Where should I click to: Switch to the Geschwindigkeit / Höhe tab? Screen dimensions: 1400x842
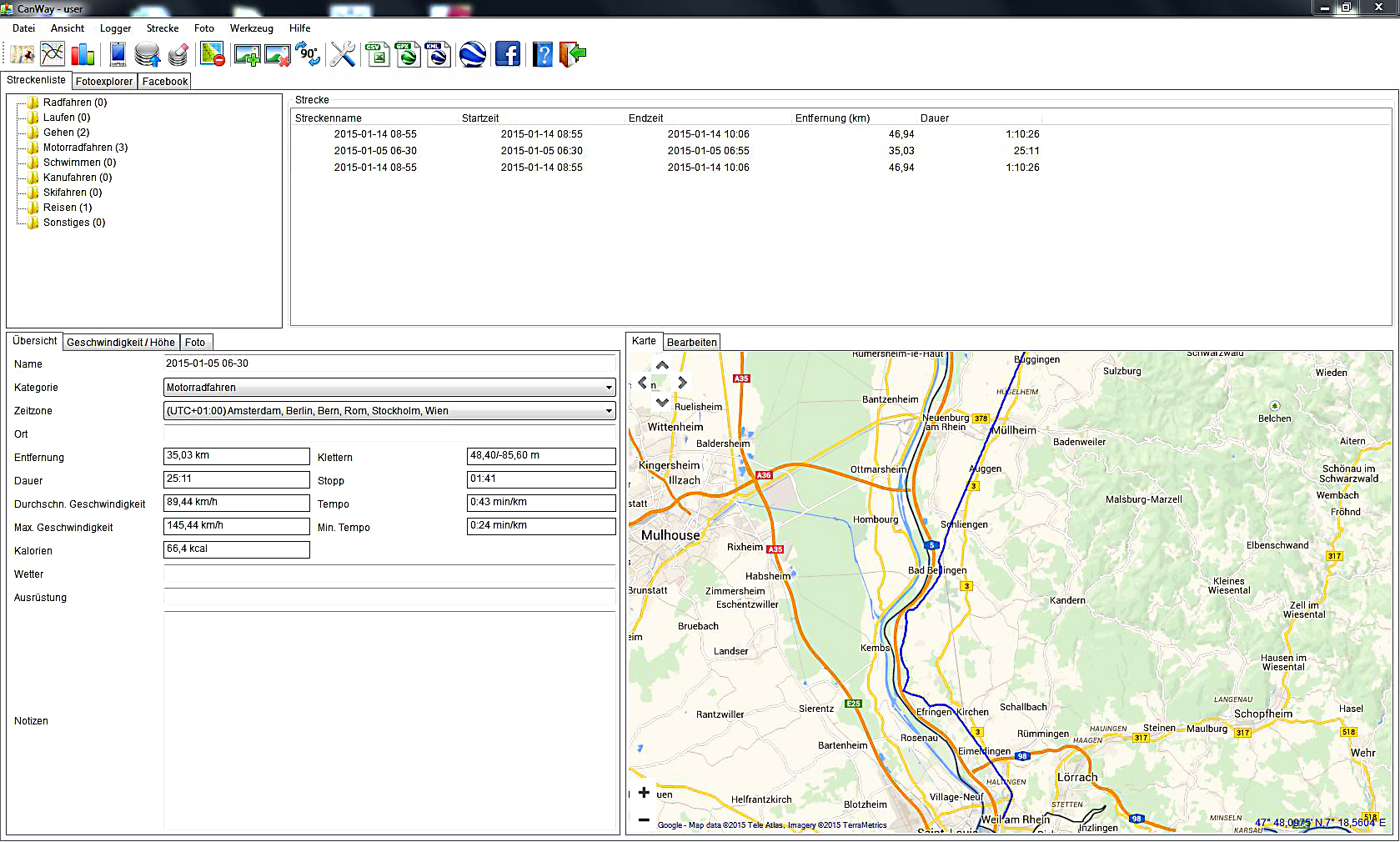point(121,343)
